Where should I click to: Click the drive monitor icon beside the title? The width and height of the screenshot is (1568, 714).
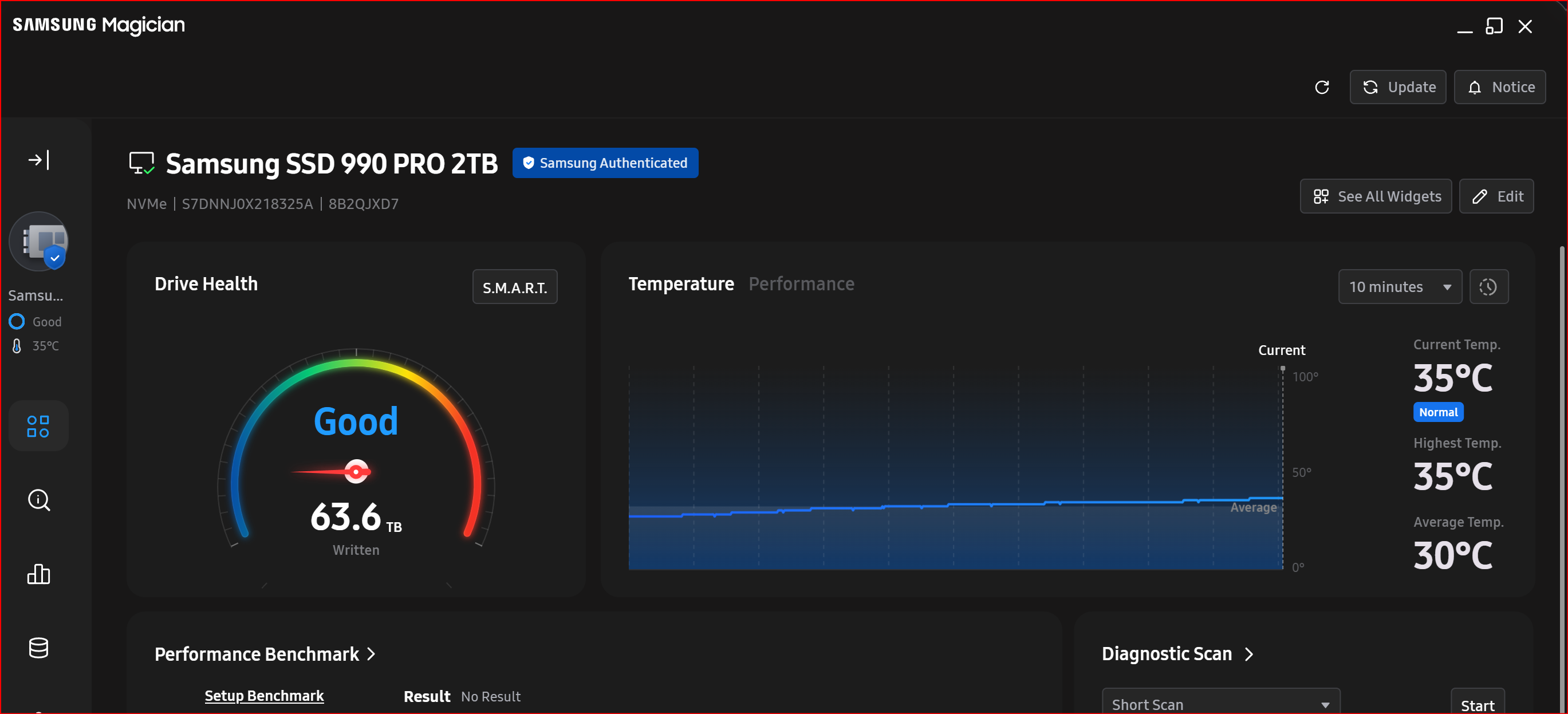point(141,163)
